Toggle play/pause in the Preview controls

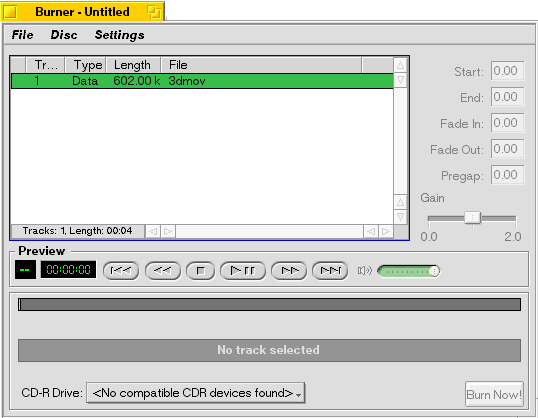click(x=243, y=271)
